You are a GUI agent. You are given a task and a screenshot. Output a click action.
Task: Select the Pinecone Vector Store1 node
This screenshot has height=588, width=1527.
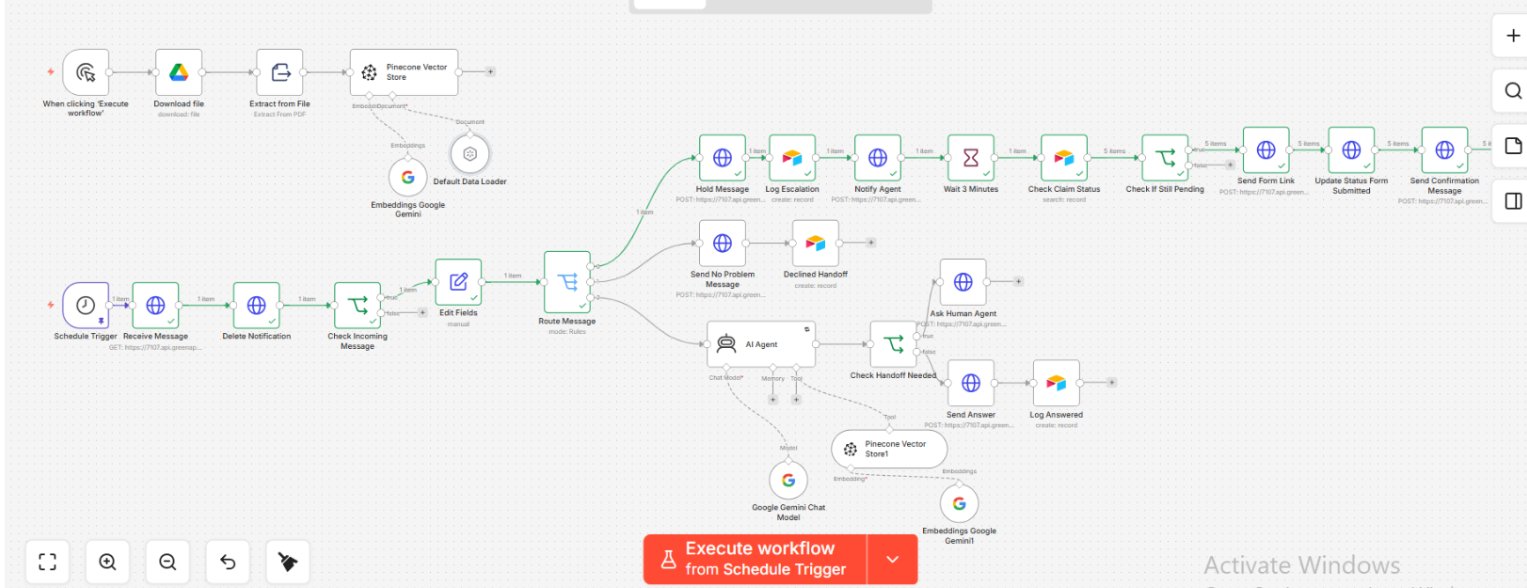889,449
